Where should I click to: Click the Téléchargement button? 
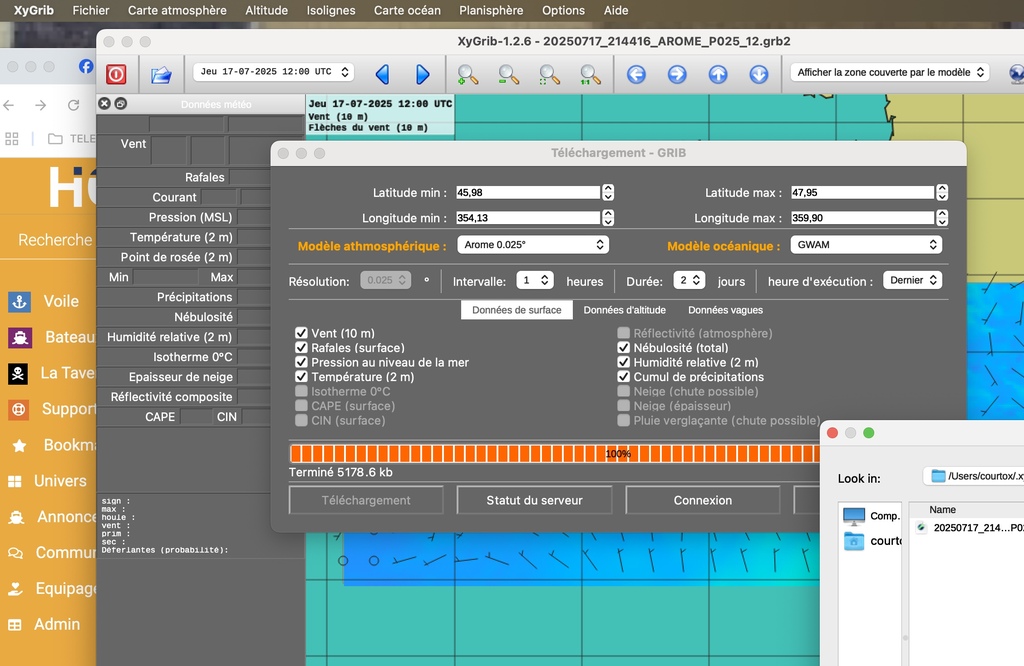[x=366, y=500]
